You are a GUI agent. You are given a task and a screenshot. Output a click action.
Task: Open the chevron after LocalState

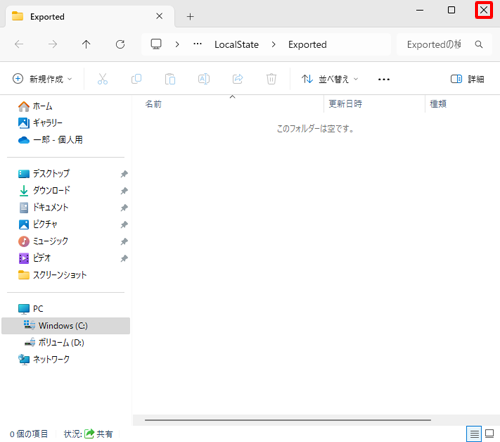[x=274, y=44]
